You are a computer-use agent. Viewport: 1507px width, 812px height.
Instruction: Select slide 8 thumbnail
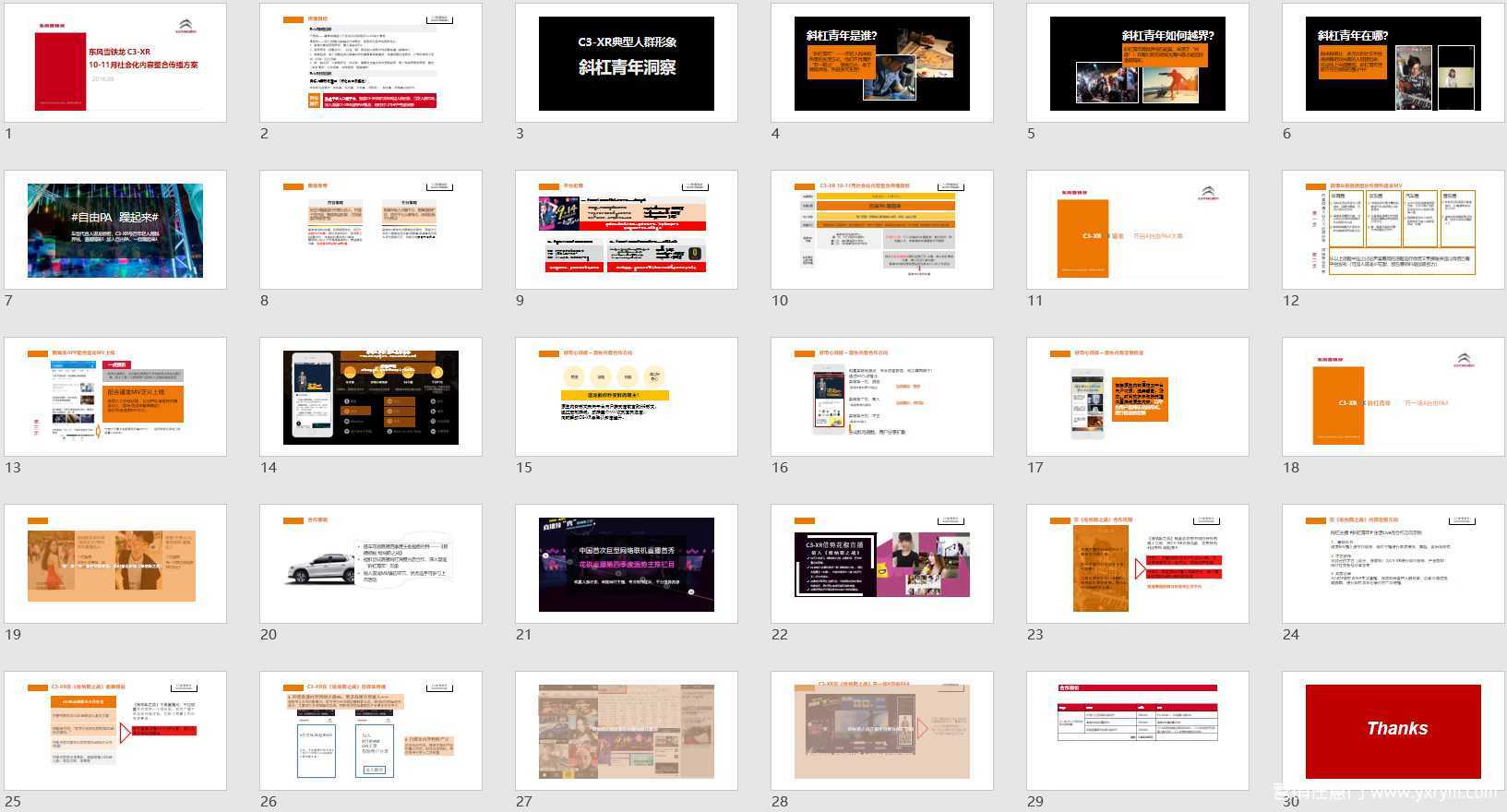click(x=371, y=230)
